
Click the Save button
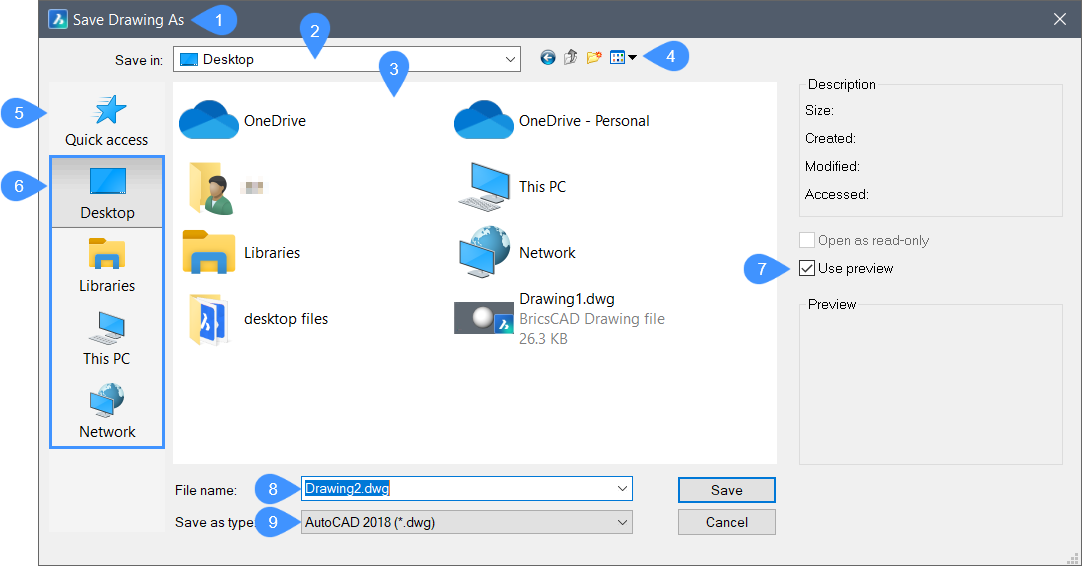pos(726,490)
